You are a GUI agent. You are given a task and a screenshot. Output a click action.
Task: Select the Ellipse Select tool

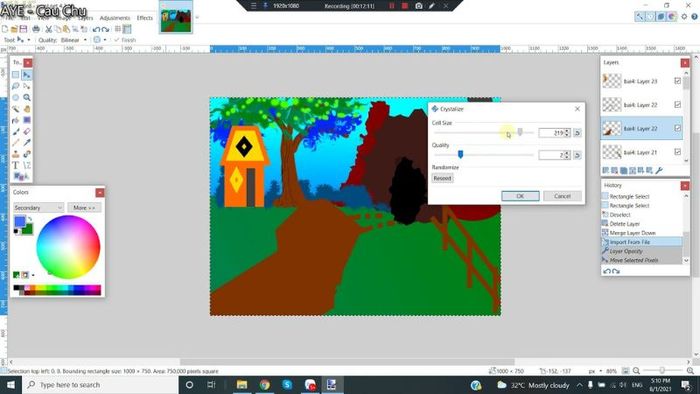(x=16, y=97)
